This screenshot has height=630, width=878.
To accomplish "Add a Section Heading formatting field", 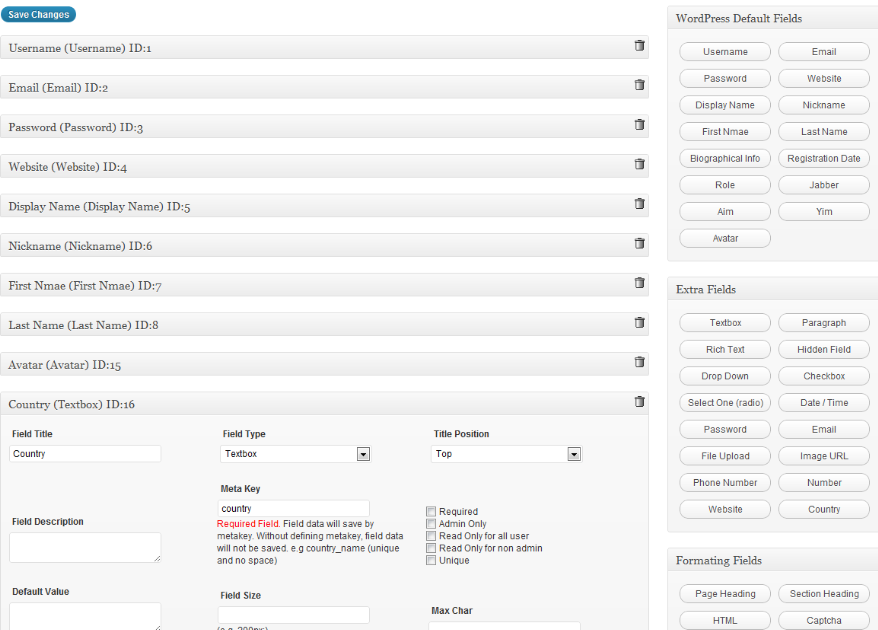I will click(824, 594).
